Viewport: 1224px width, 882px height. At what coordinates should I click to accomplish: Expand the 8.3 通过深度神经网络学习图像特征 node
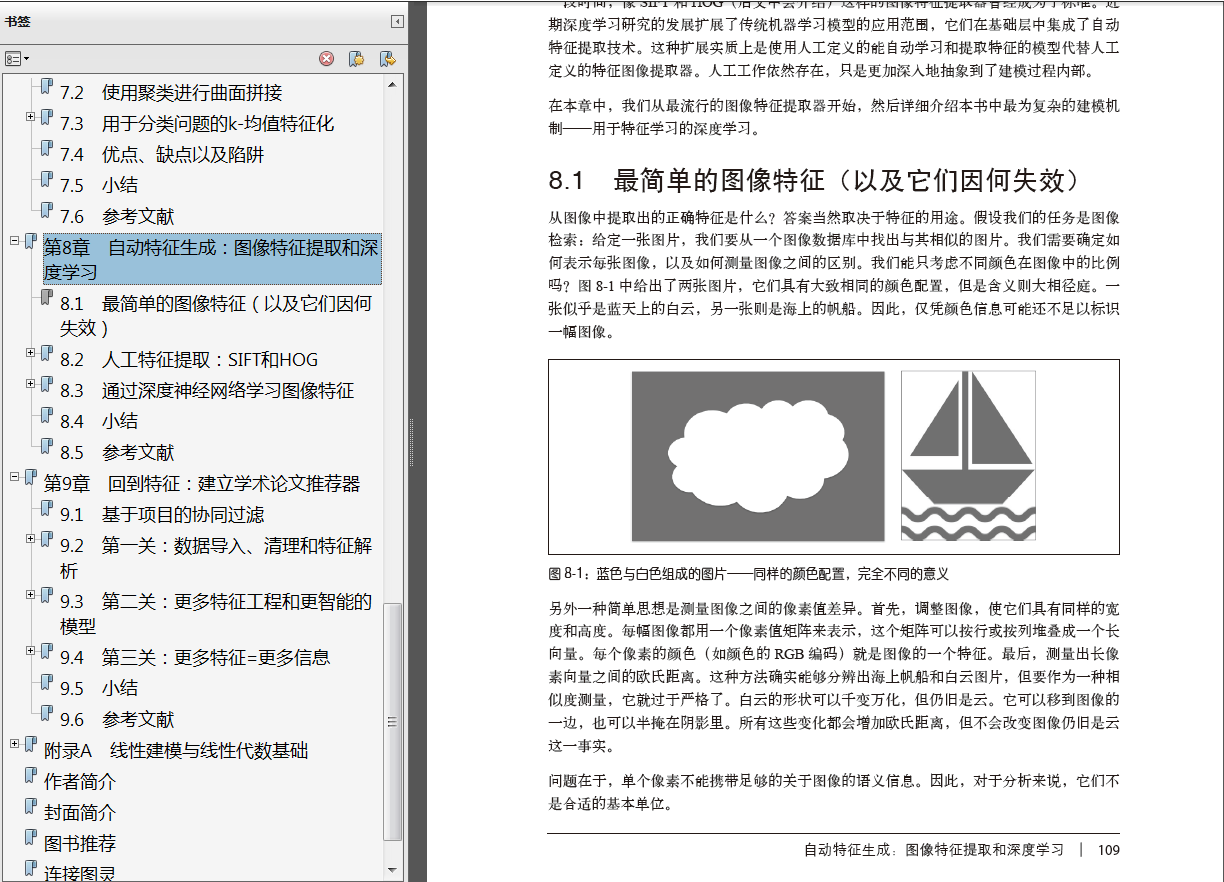coord(31,384)
